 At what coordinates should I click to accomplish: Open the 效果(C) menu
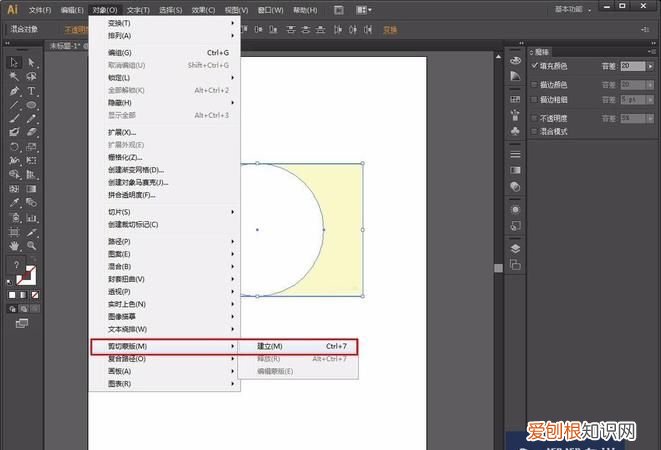203,10
